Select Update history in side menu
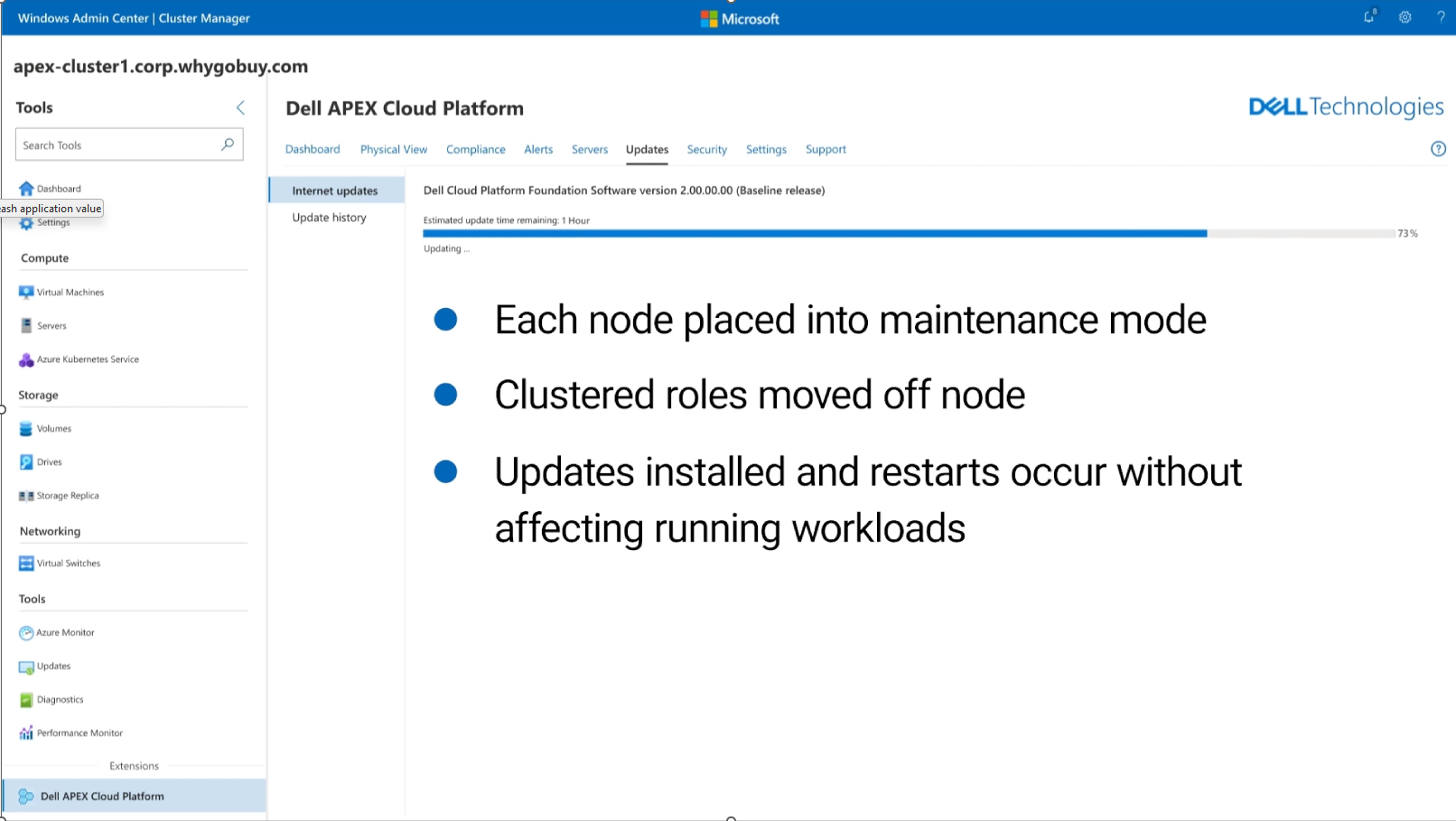1456x821 pixels. point(329,218)
